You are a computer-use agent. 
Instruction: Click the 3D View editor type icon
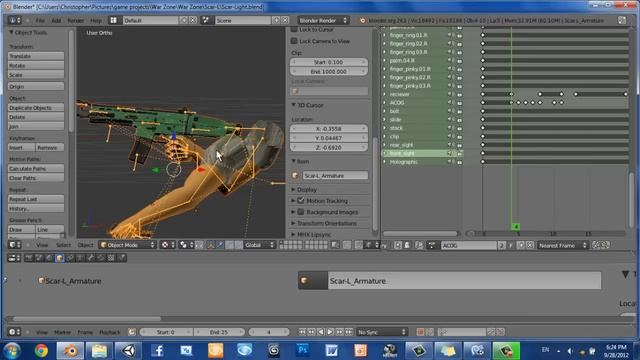pyautogui.click(x=15, y=245)
